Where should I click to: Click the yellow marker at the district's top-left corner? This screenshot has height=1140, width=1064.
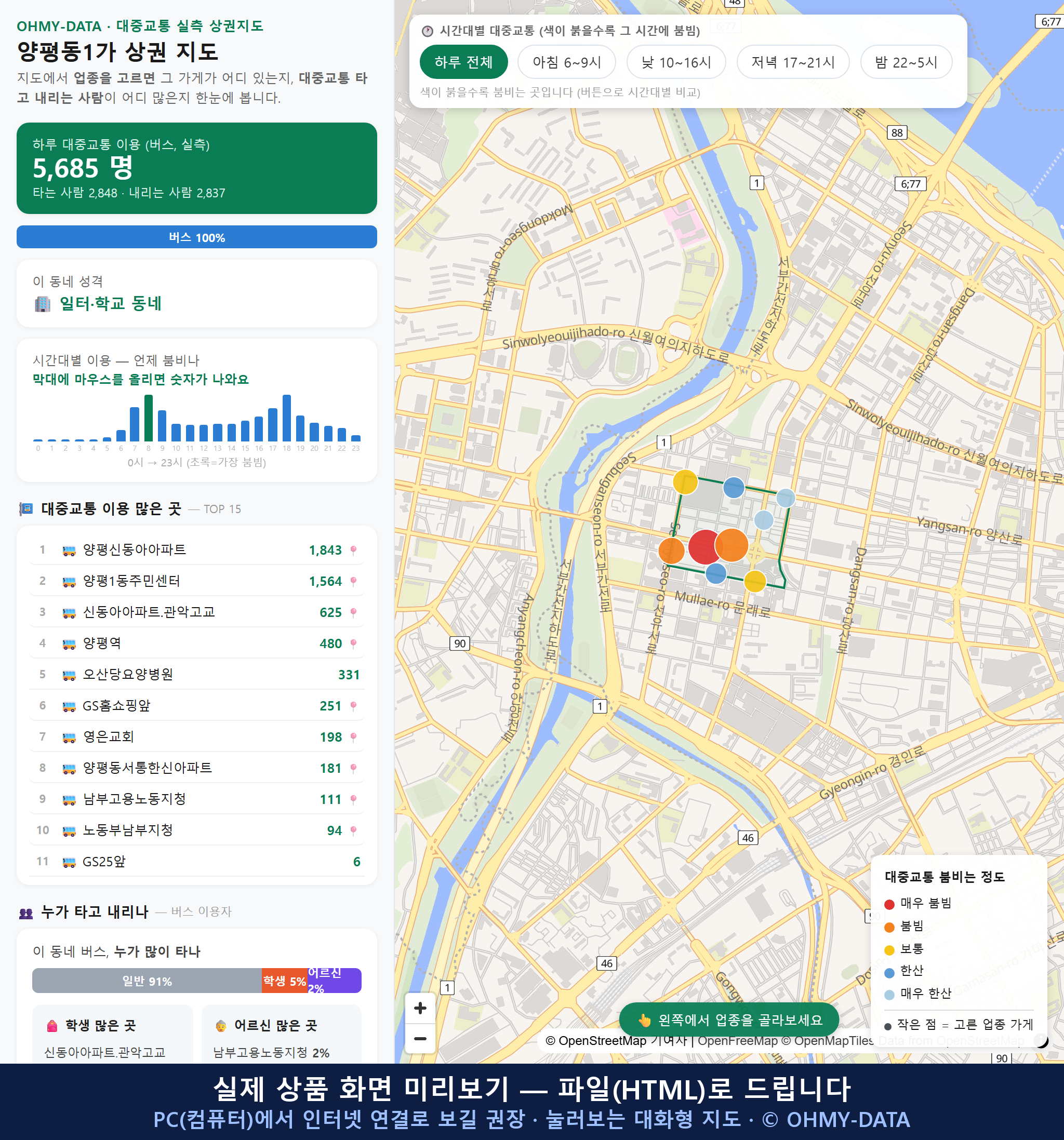pos(685,481)
